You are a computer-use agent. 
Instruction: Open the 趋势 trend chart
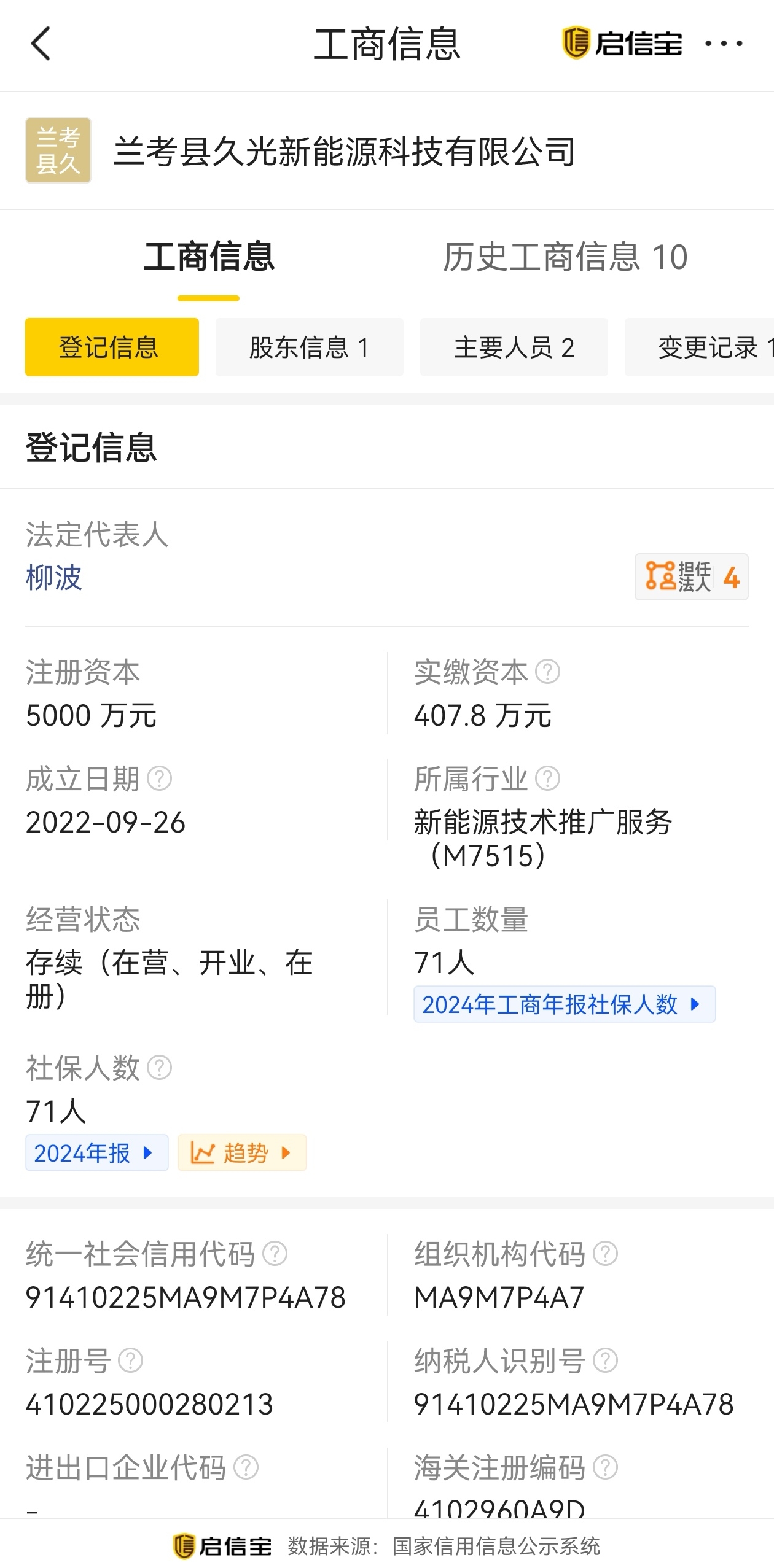[242, 1153]
